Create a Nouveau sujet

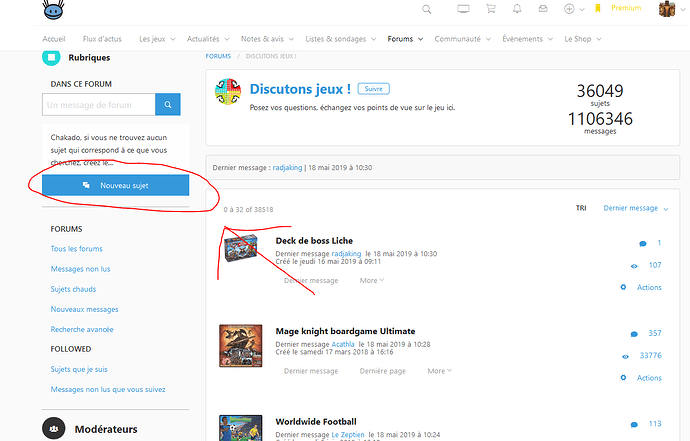coord(116,185)
